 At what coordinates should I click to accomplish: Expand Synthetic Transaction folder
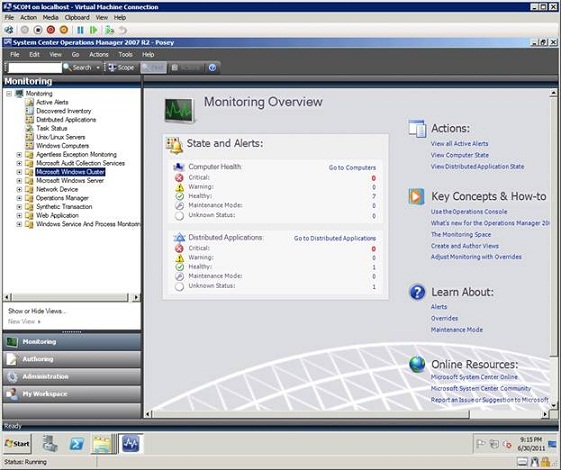19,207
